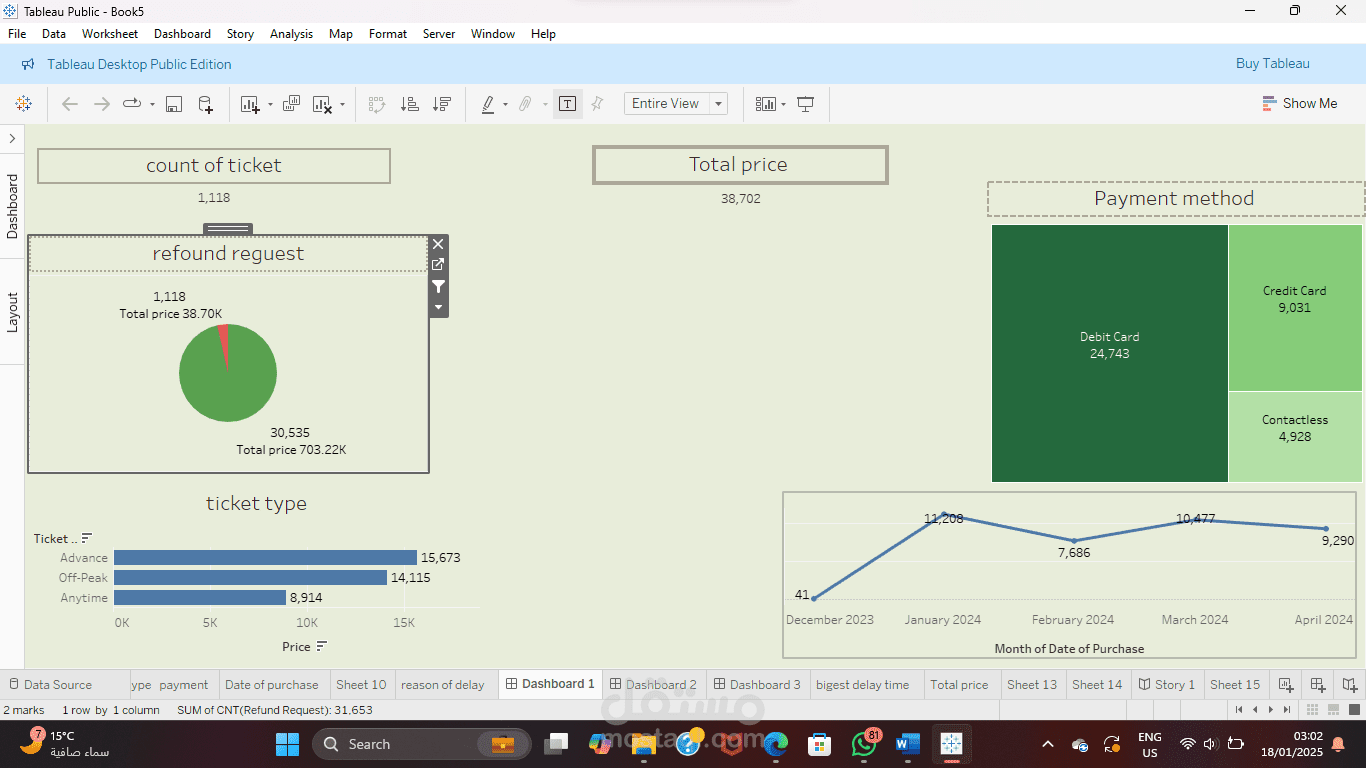The image size is (1366, 768).
Task: Open the Clear Sheet dropdown arrow
Action: pos(341,103)
